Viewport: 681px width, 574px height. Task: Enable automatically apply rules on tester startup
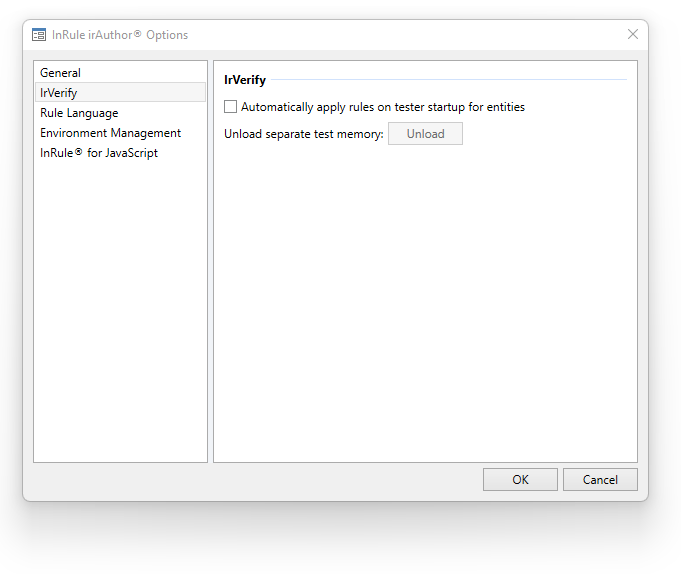click(231, 107)
